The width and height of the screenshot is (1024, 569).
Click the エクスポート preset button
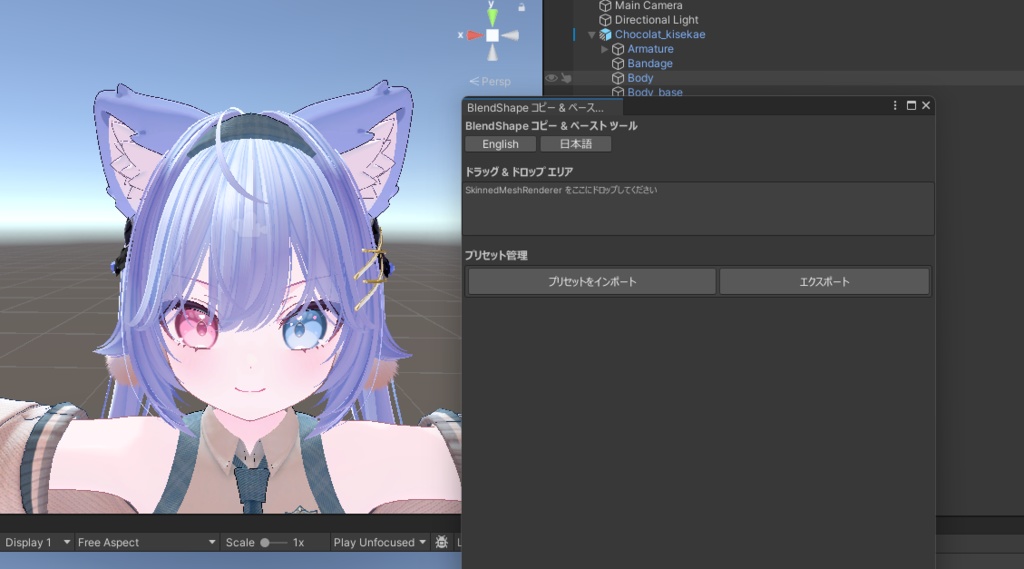pos(824,282)
